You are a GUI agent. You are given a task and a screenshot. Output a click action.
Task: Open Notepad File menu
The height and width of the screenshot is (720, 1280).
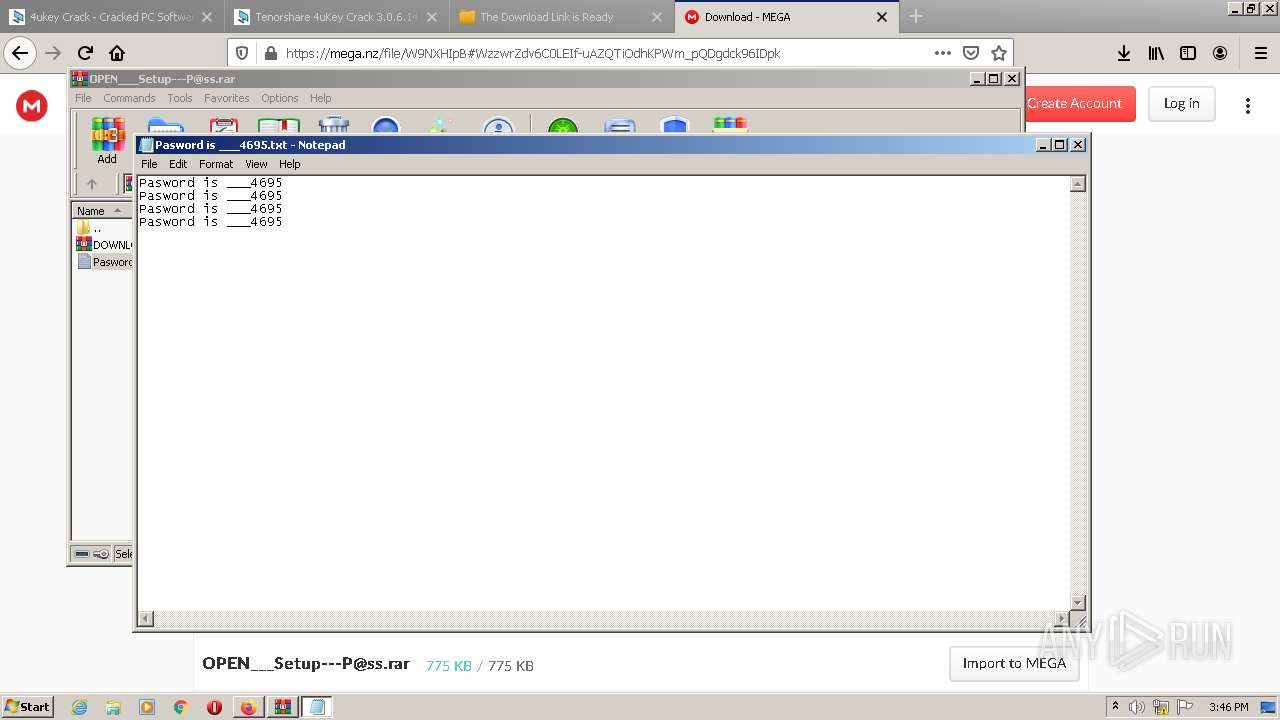149,164
